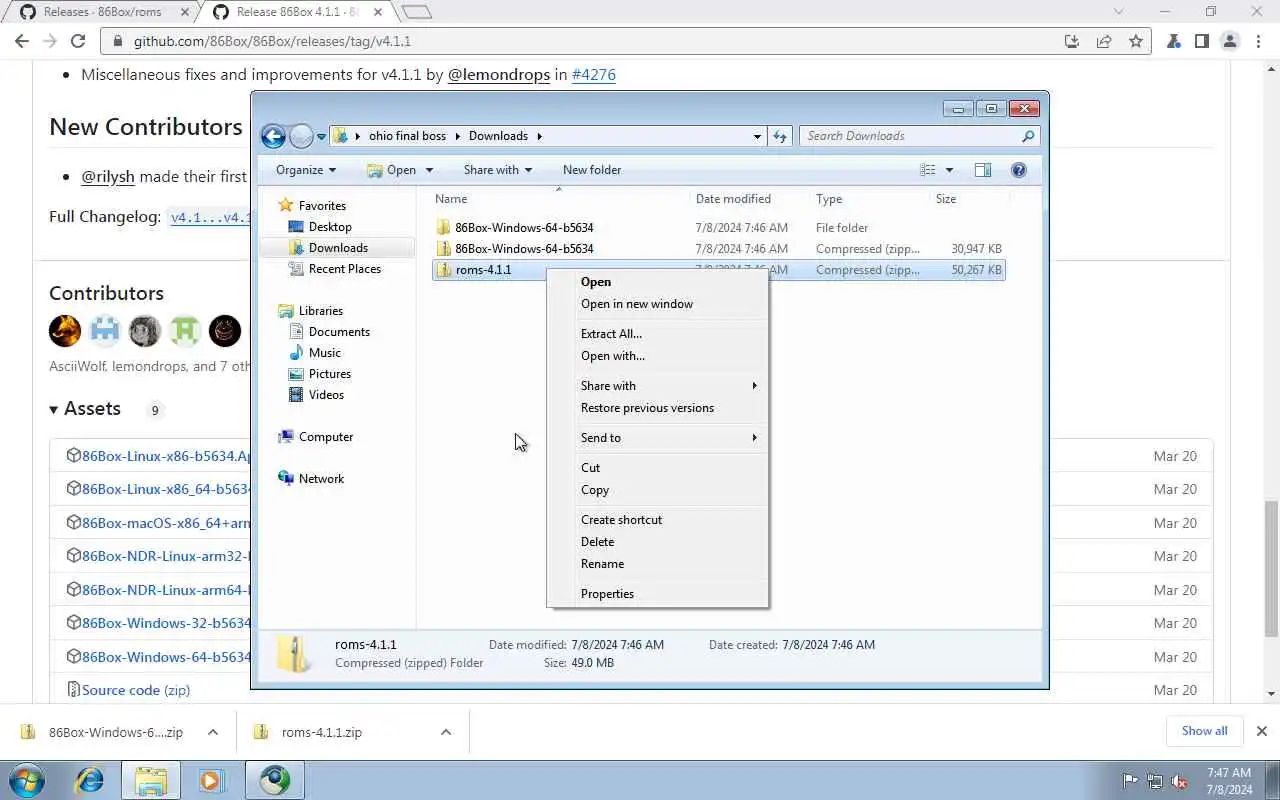Select Libraries in navigation pane

pos(320,311)
